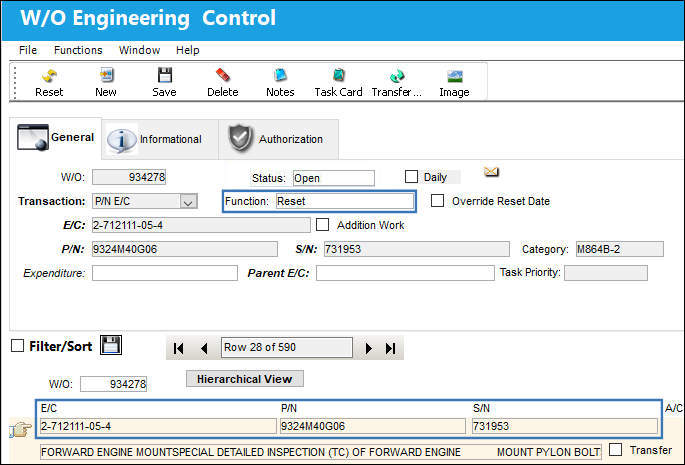Click the P/N field in General tab
The width and height of the screenshot is (685, 465).
coord(185,249)
